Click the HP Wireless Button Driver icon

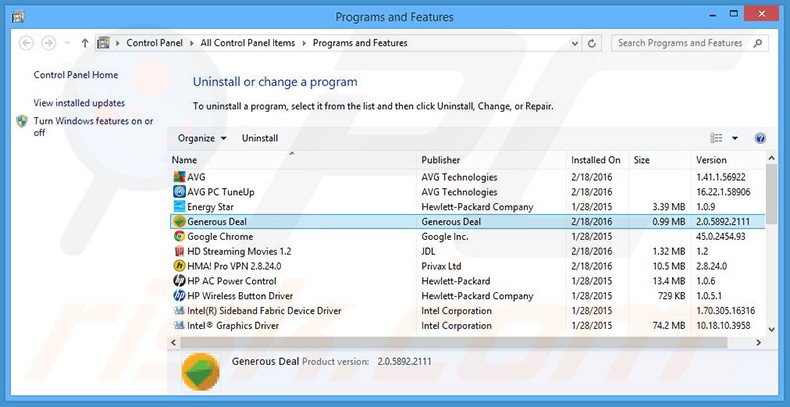tap(179, 296)
